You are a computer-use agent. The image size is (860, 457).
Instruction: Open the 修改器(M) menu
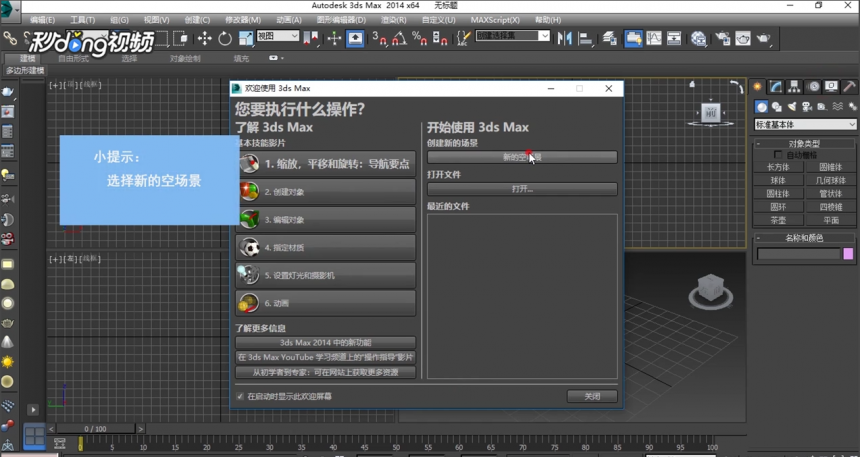pos(243,20)
